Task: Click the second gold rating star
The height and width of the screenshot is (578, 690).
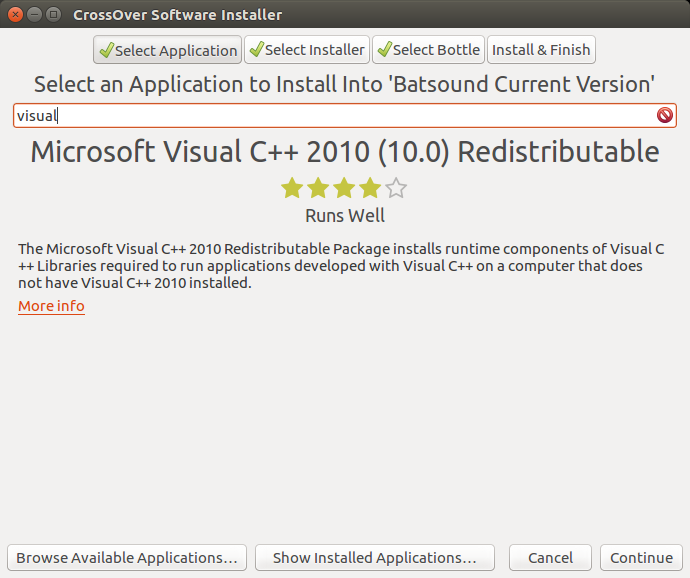Action: click(x=318, y=188)
